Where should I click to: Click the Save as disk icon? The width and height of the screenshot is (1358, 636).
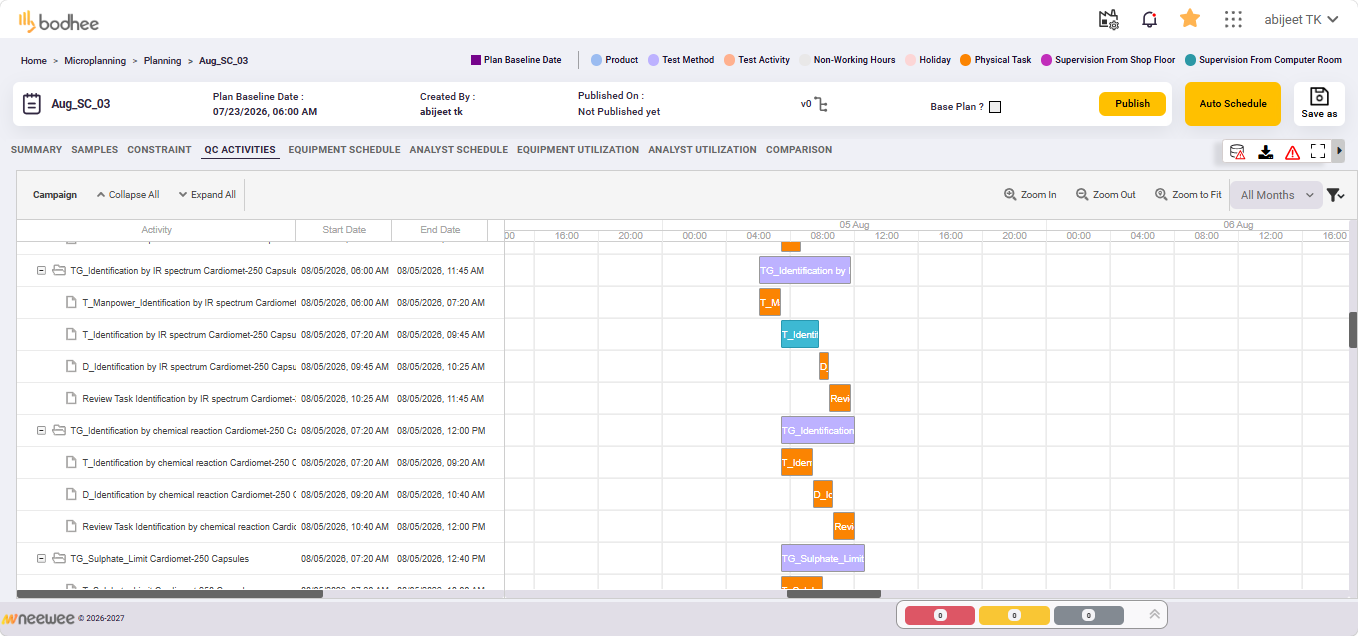click(x=1319, y=96)
